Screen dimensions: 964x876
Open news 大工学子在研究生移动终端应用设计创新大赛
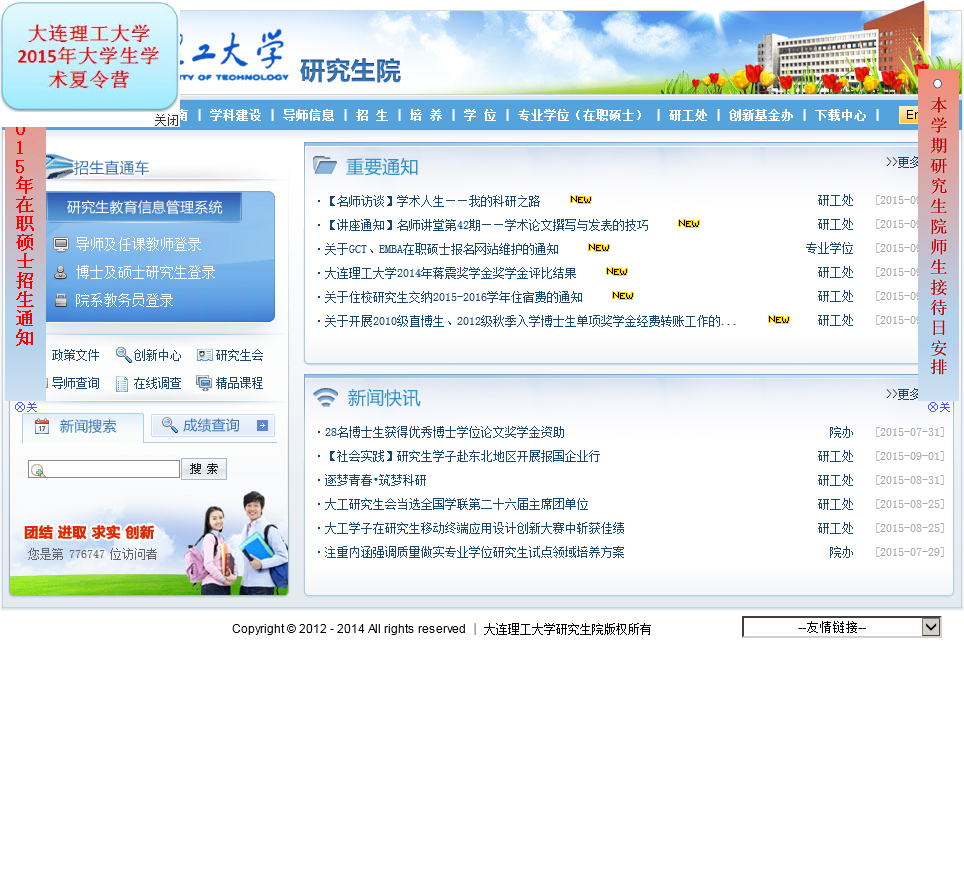point(475,528)
